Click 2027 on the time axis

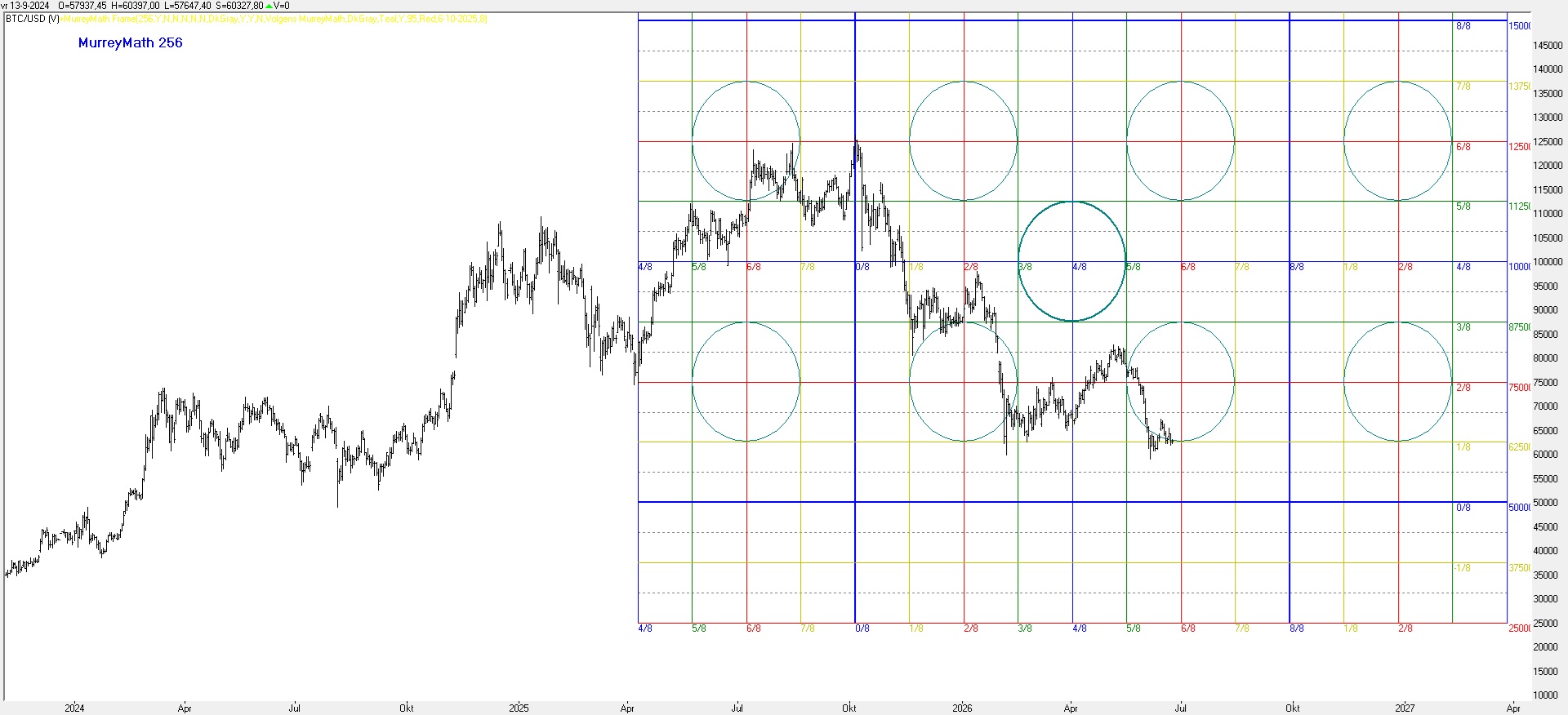tap(1405, 708)
